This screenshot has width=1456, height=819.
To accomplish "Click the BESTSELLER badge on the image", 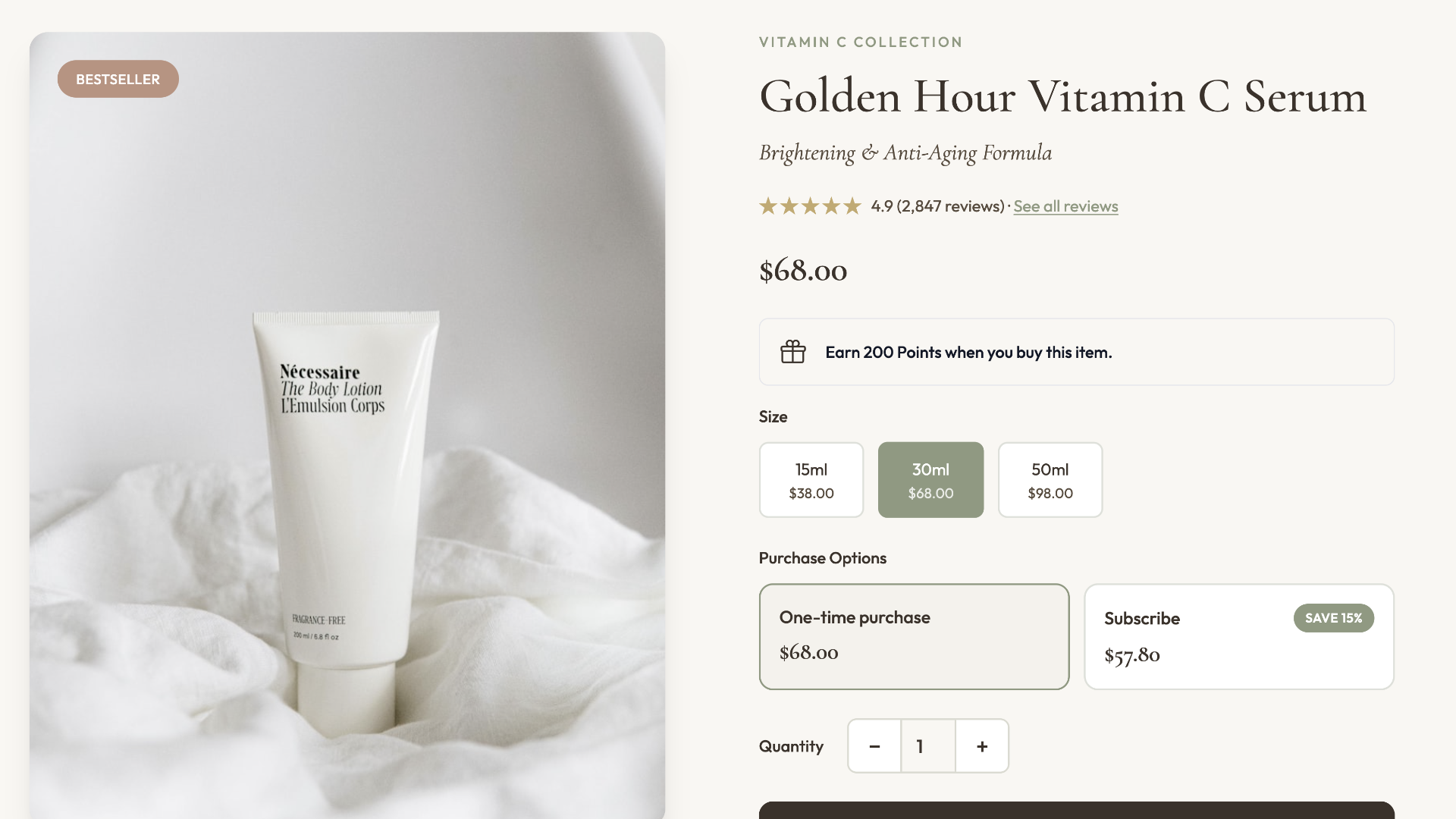I will 118,79.
